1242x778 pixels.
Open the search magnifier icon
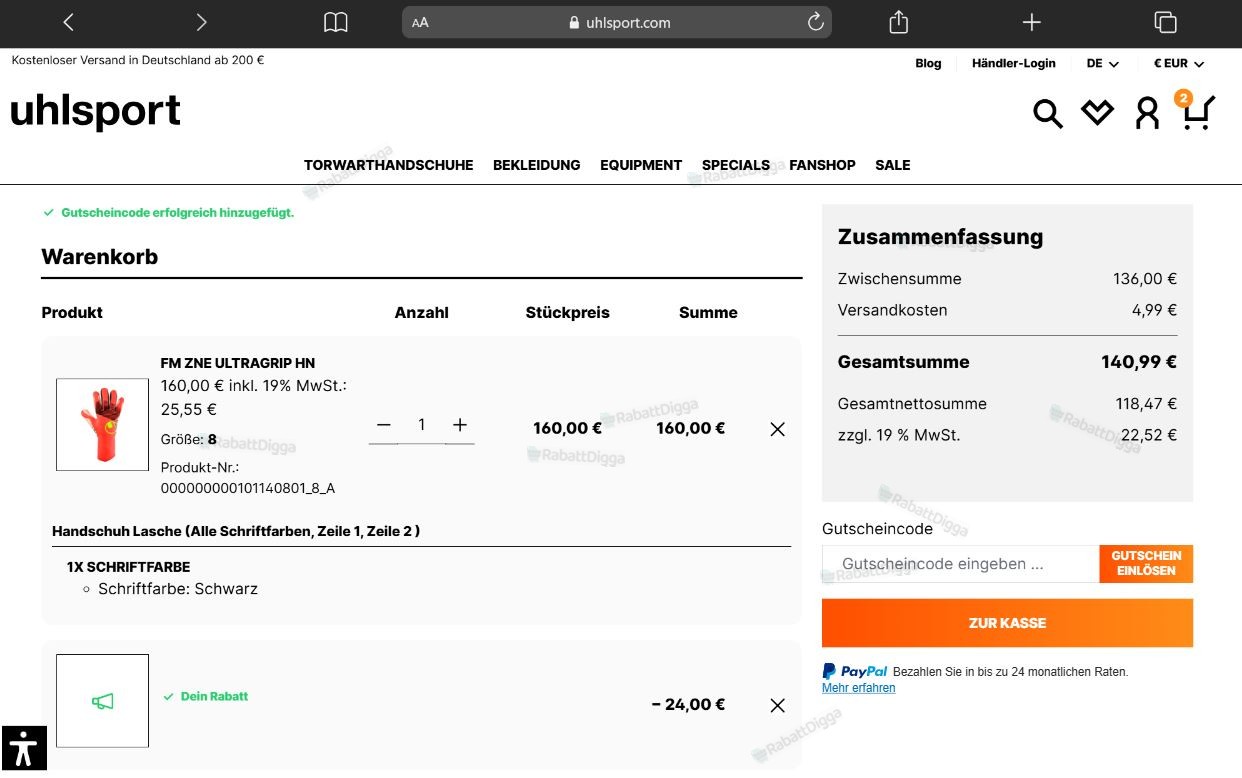[x=1047, y=113]
